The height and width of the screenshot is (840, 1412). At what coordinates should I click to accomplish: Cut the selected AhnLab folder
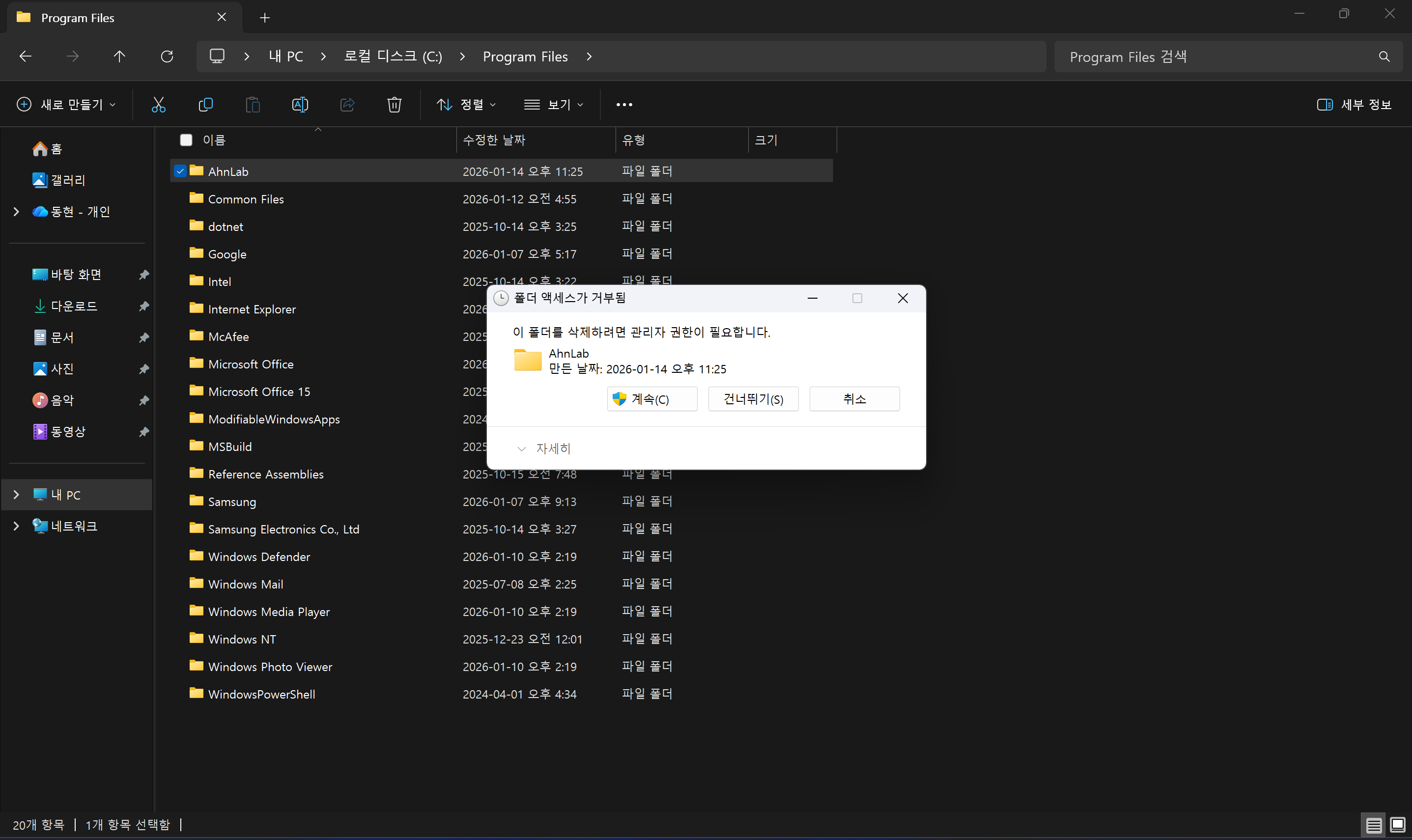point(159,104)
